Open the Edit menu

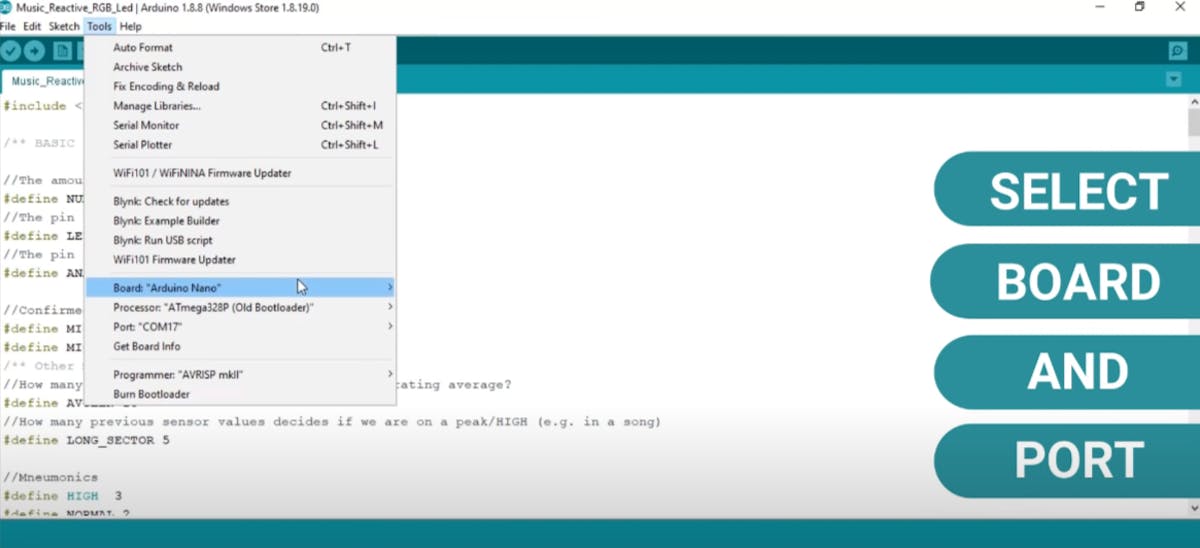[x=32, y=26]
